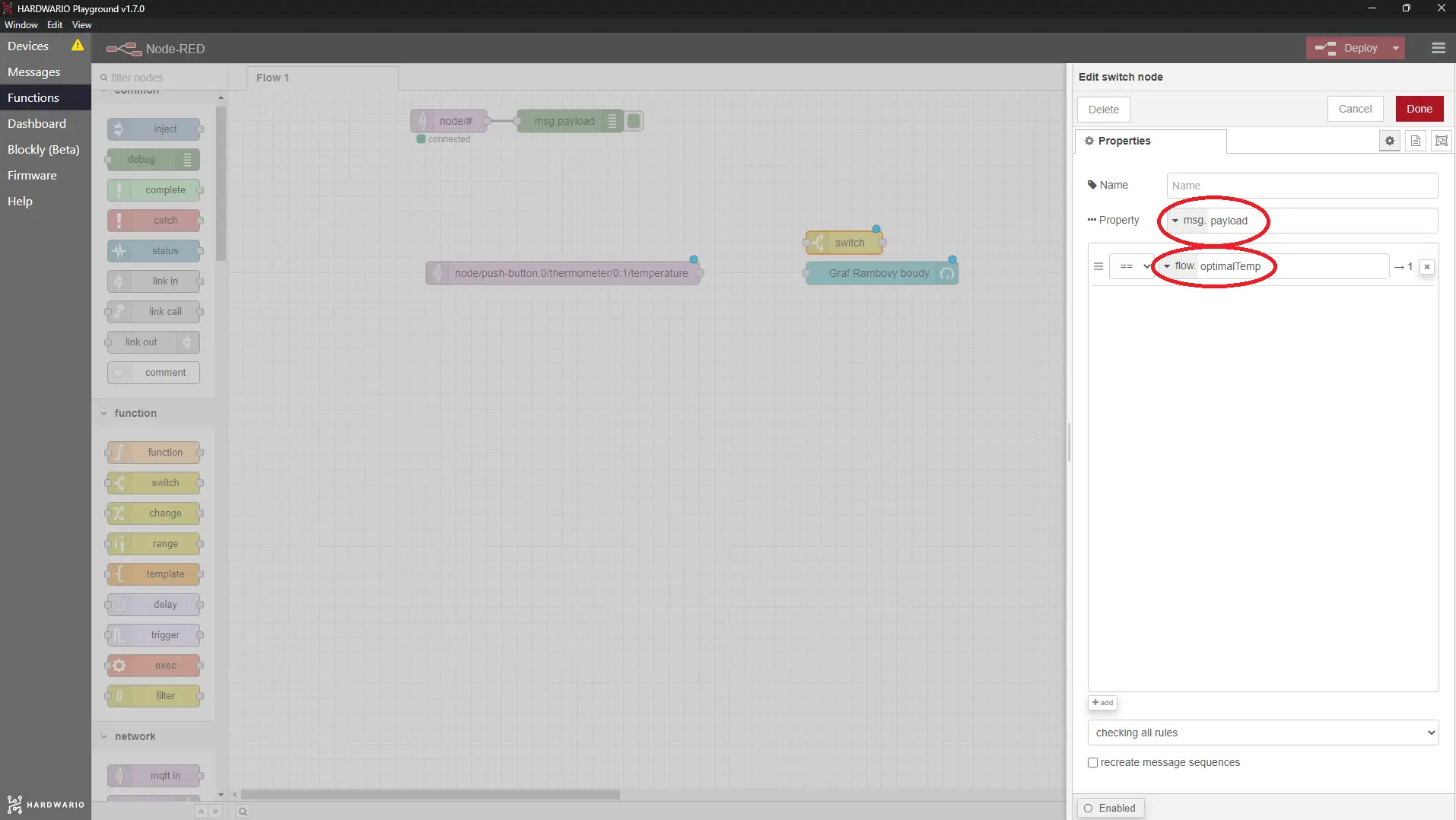Open the Edit menu
Image resolution: width=1456 pixels, height=820 pixels.
55,25
